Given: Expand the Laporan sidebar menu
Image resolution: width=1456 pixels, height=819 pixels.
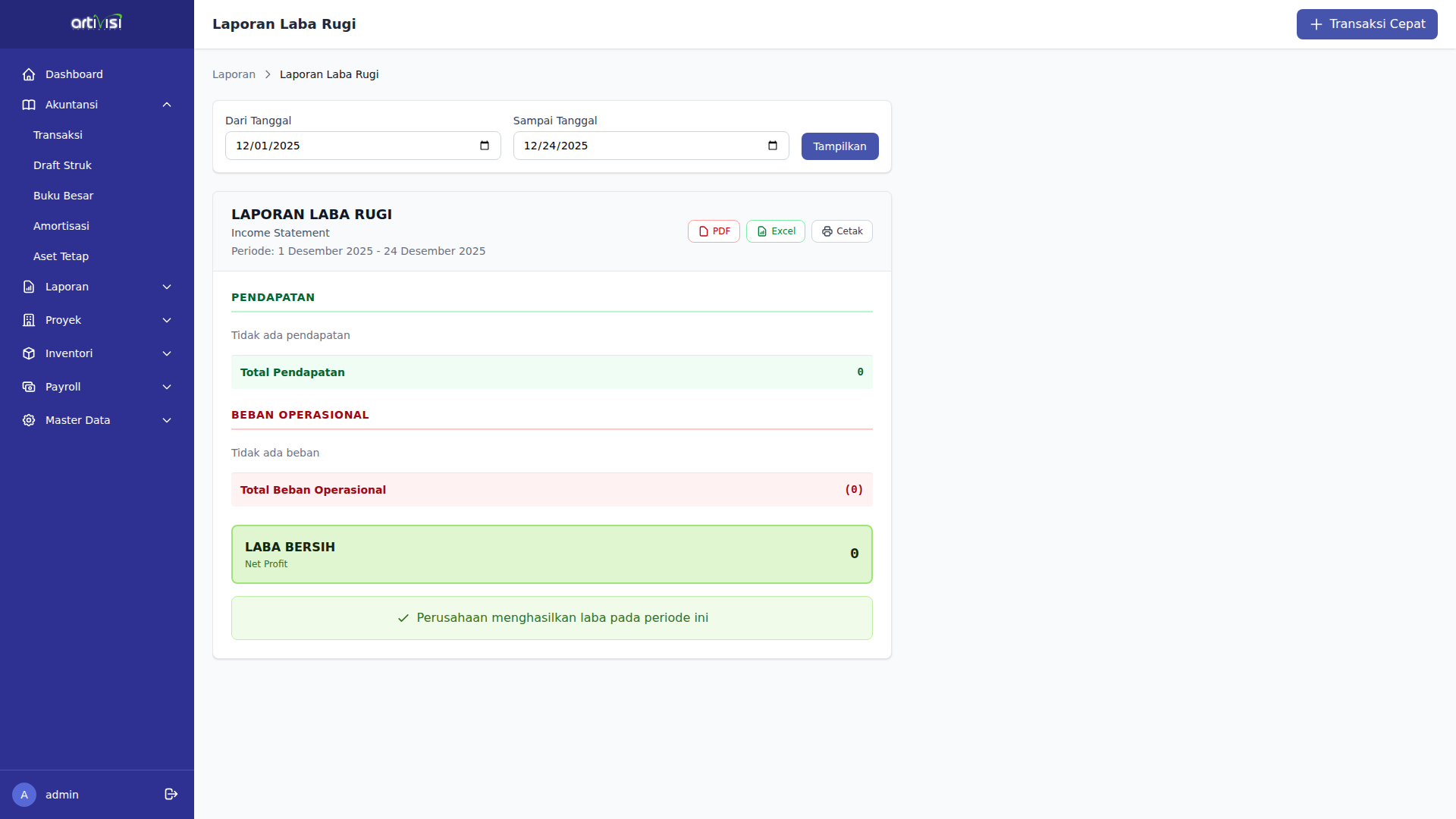Looking at the screenshot, I should [x=167, y=287].
